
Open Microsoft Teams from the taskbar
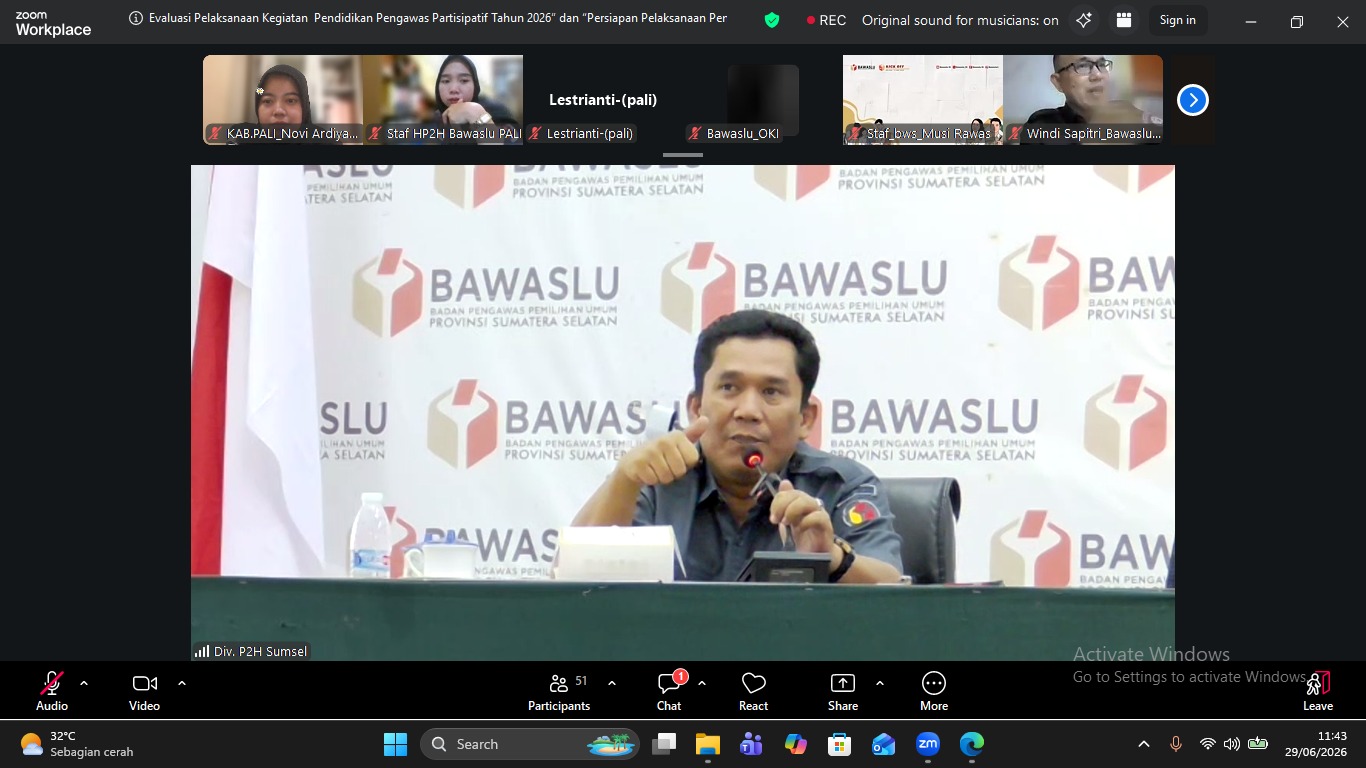pos(751,744)
